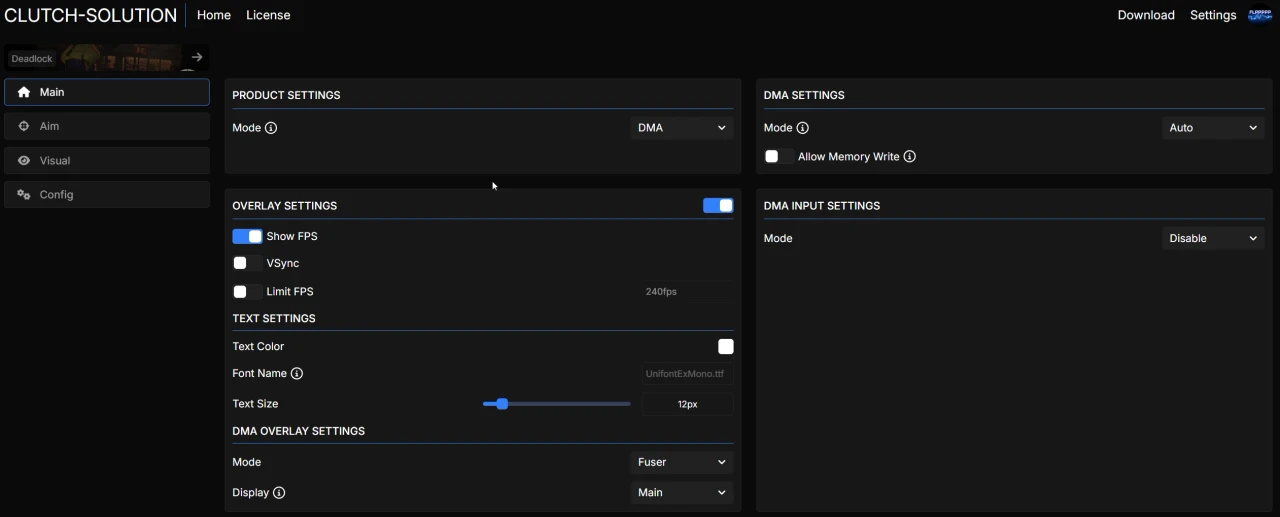The width and height of the screenshot is (1280, 517).
Task: Click the Text Size slider handle
Action: pos(502,404)
